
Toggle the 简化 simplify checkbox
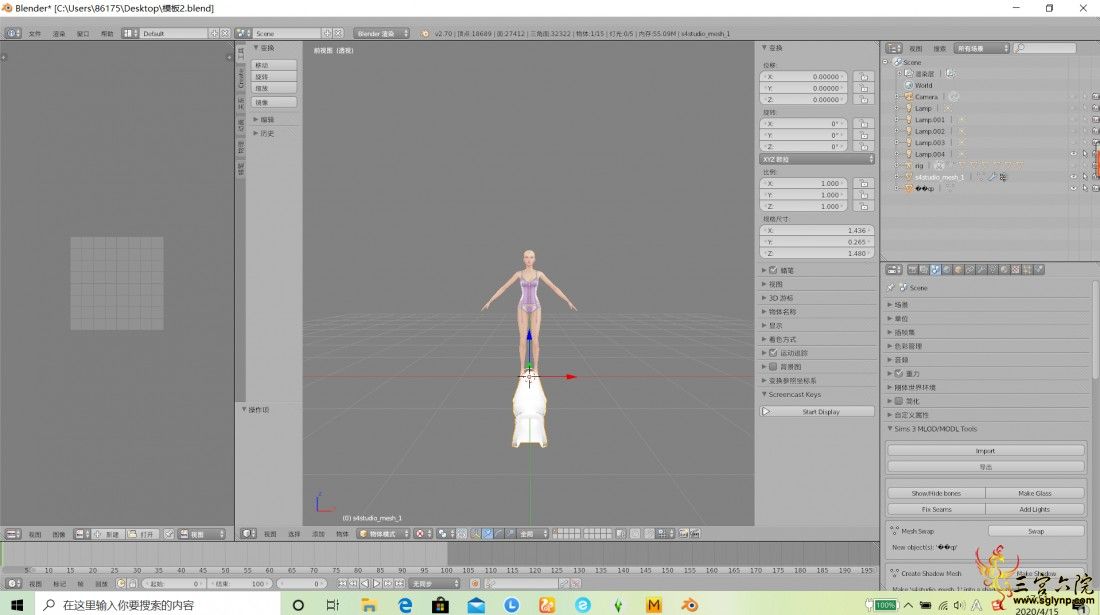coord(899,401)
